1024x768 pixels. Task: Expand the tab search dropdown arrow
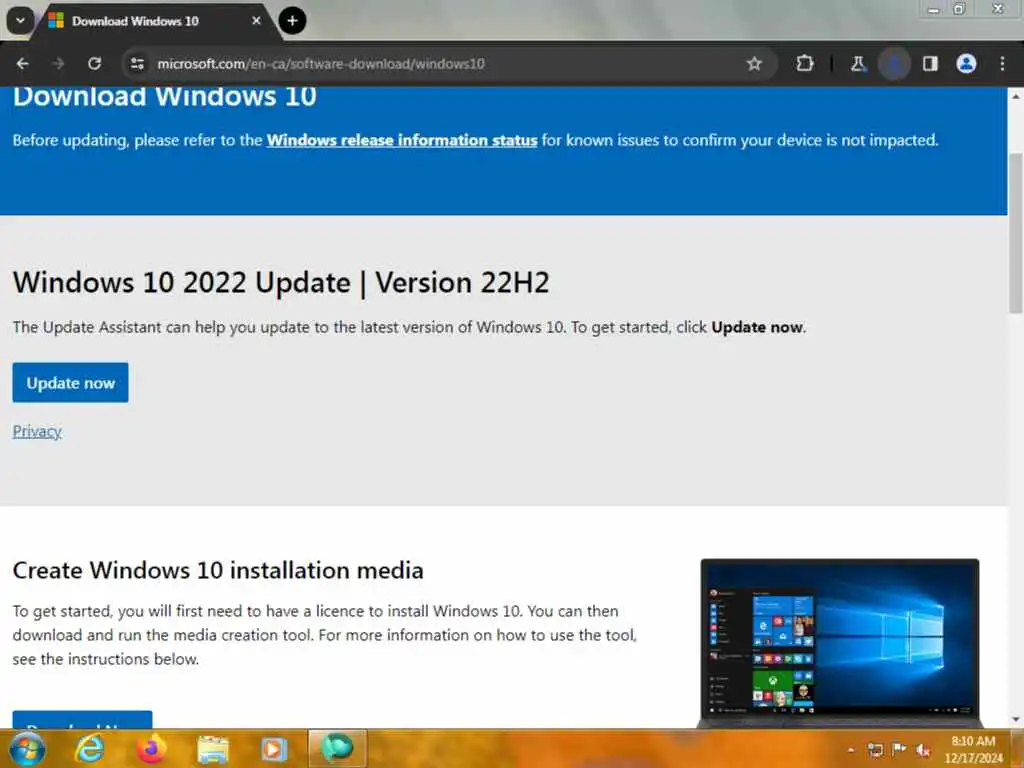20,21
